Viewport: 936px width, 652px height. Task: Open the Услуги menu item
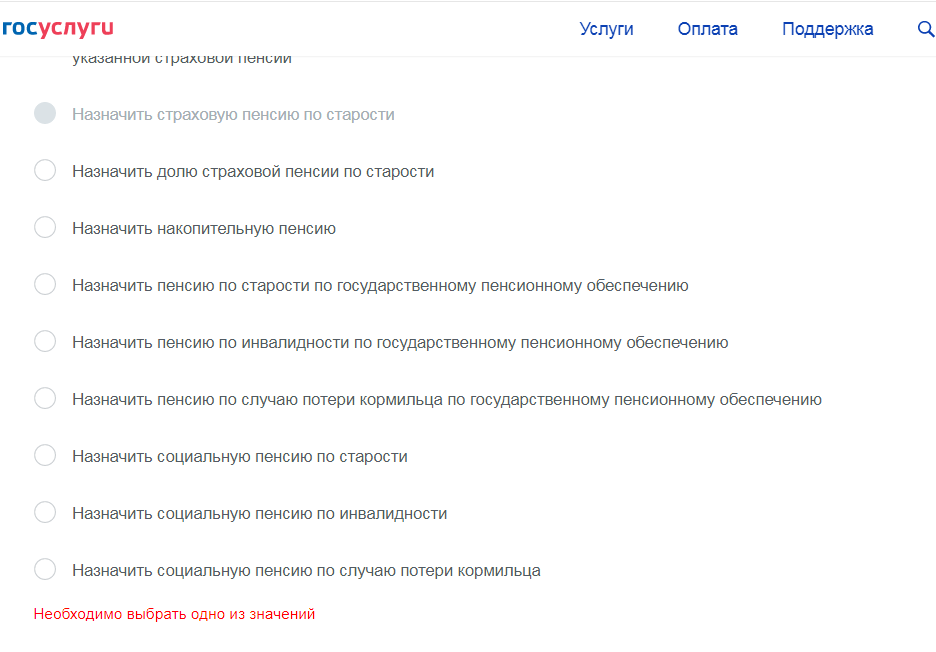coord(606,29)
